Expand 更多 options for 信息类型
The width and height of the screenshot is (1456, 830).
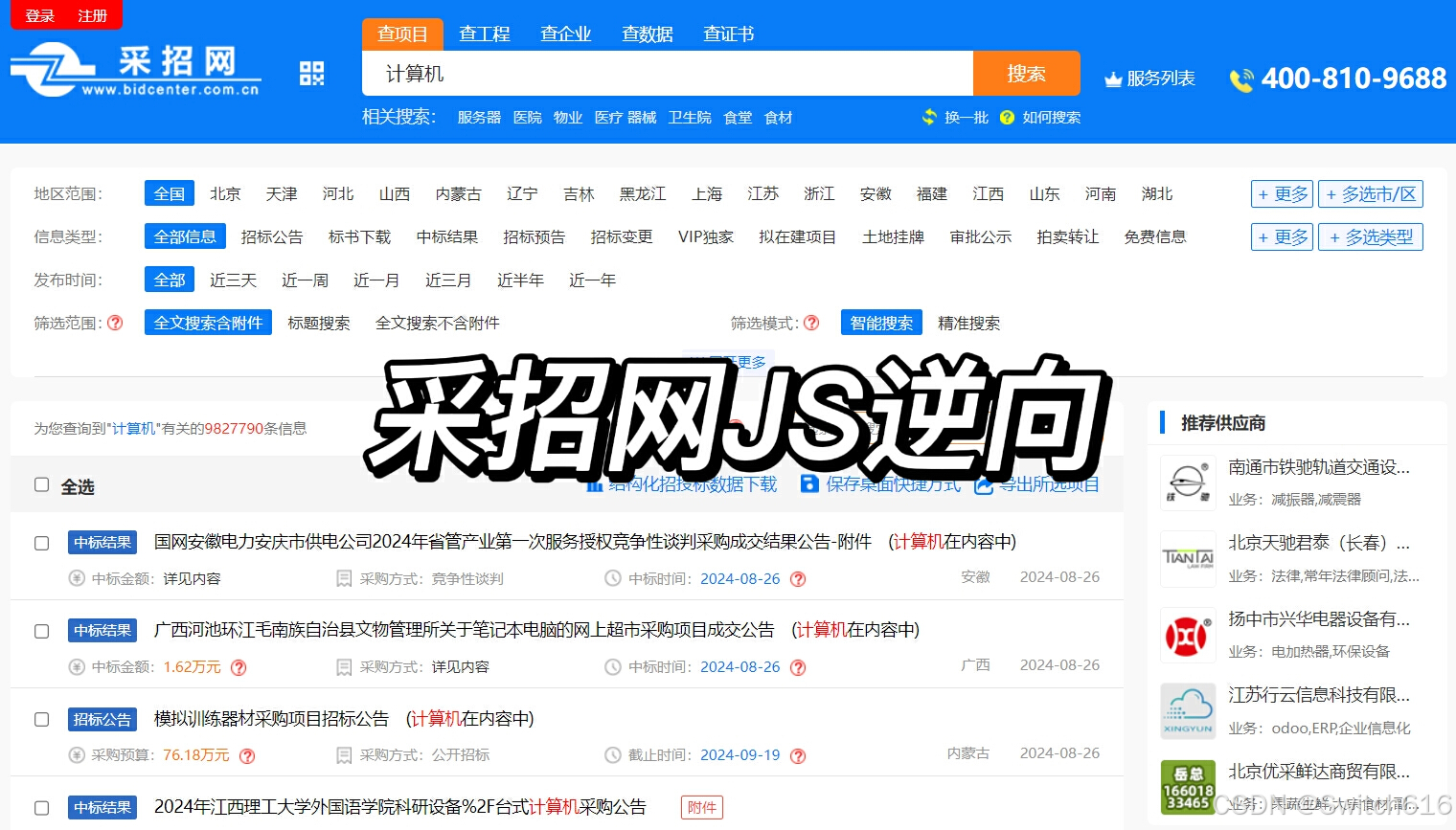1282,236
